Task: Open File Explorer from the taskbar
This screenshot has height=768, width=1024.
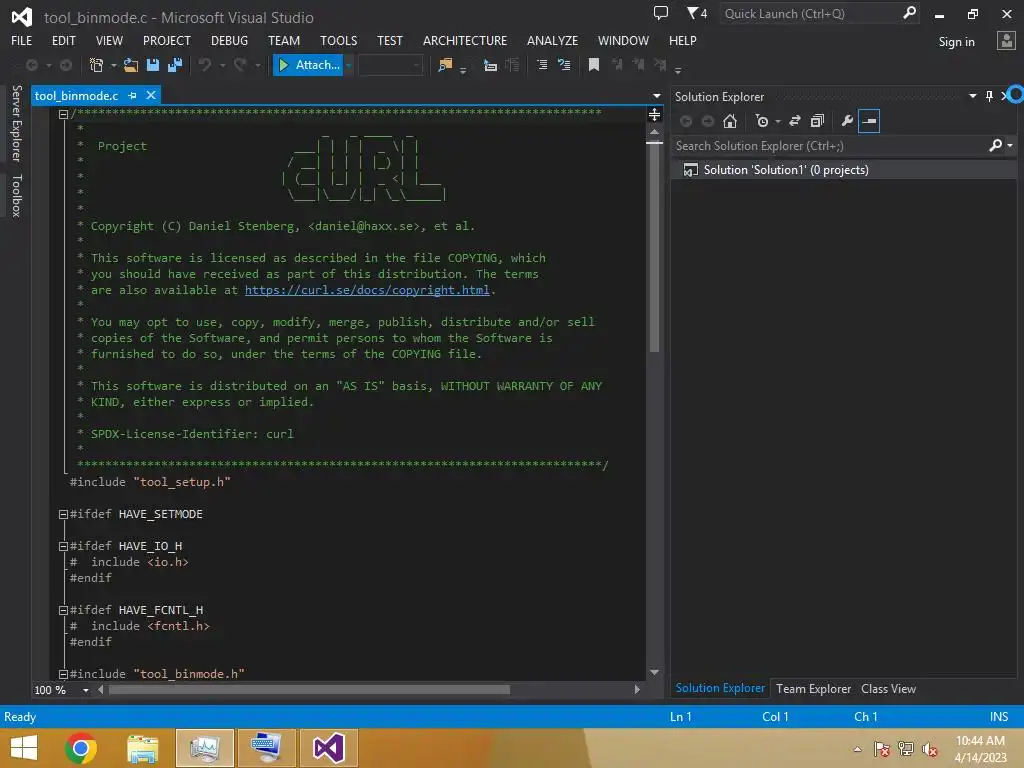Action: pos(143,748)
